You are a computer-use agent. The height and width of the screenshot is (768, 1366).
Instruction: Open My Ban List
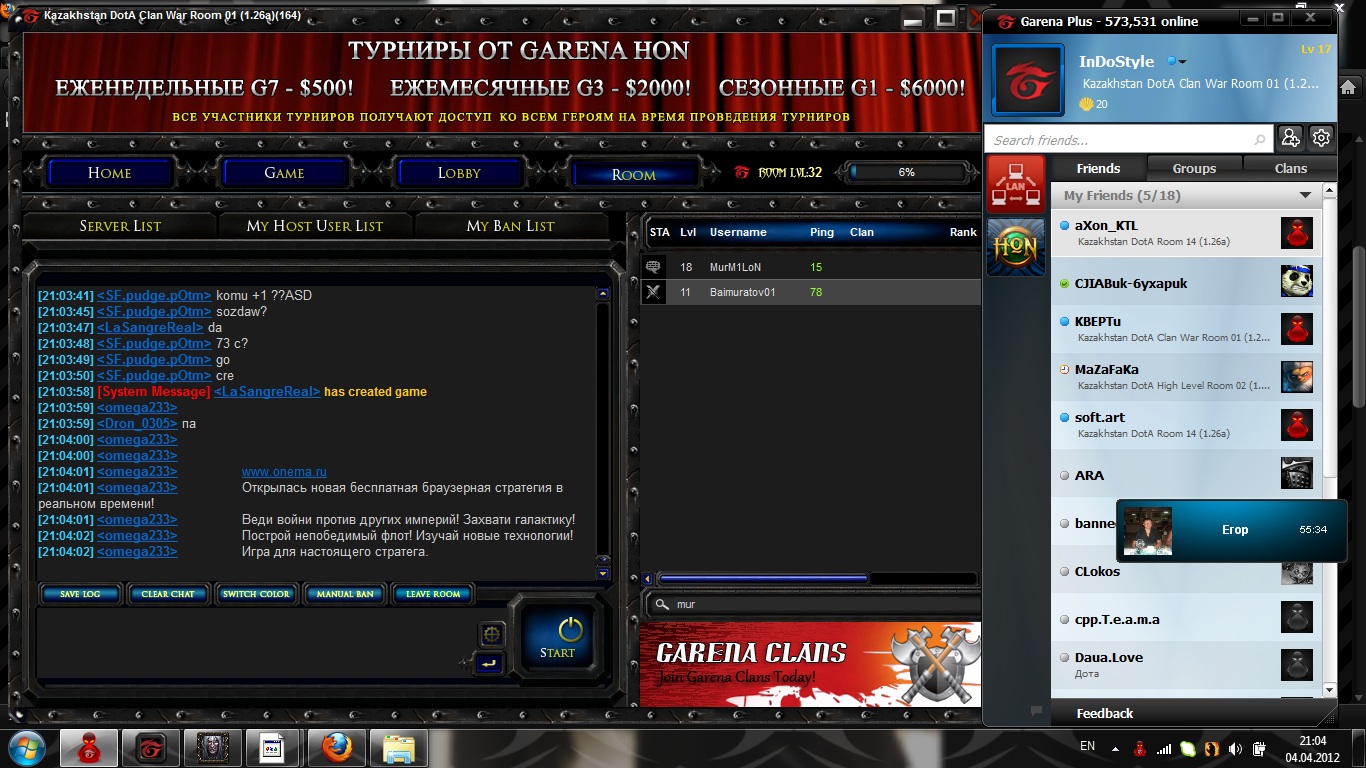(510, 226)
